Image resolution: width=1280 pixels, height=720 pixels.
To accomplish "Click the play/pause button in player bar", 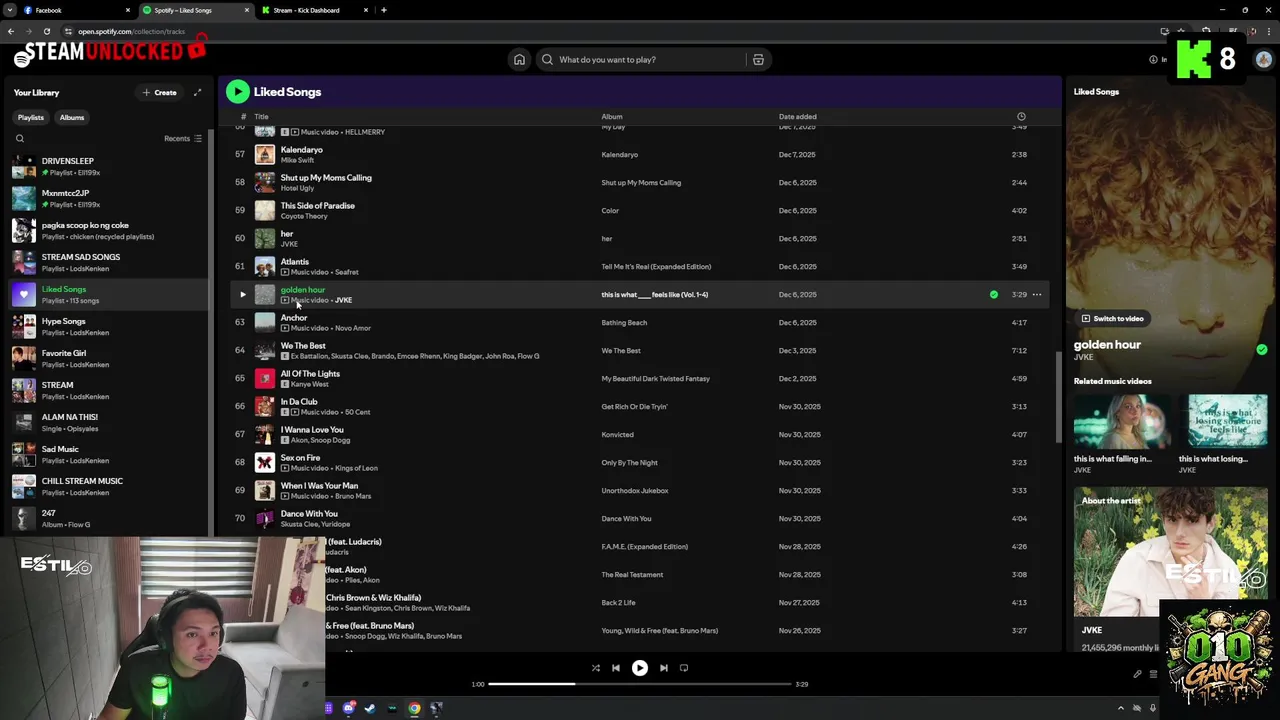I will 640,668.
